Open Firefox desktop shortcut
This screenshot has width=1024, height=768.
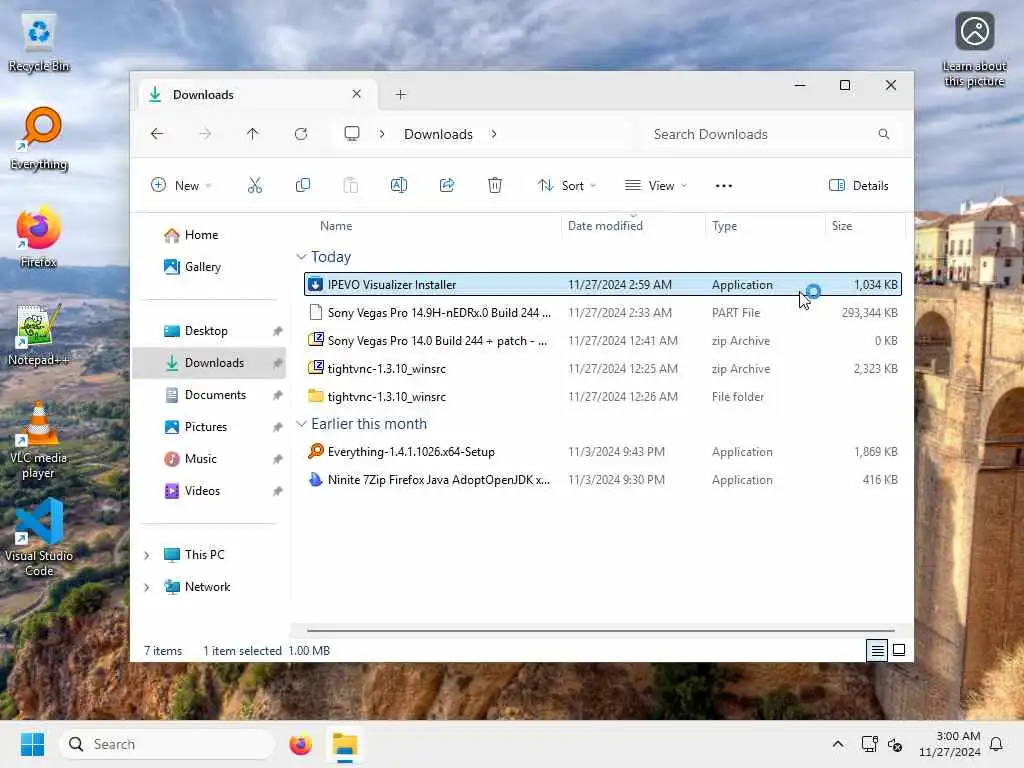pos(39,237)
